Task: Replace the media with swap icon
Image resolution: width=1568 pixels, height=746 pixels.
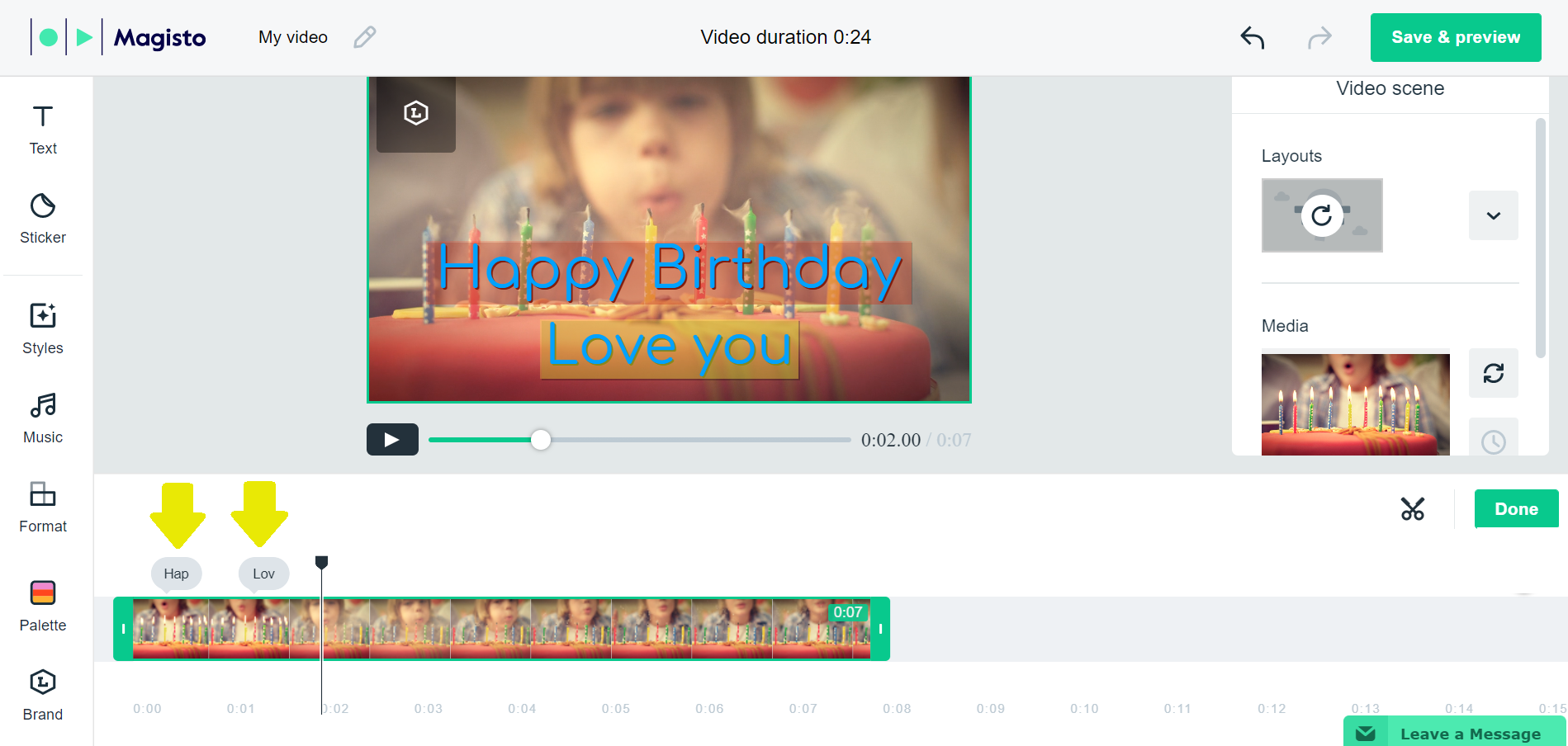Action: coord(1494,373)
